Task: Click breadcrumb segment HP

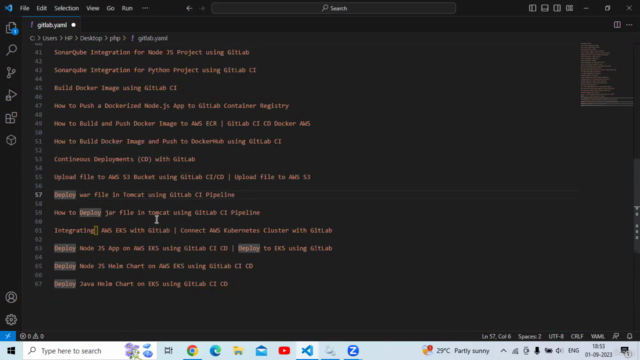Action: [68, 38]
